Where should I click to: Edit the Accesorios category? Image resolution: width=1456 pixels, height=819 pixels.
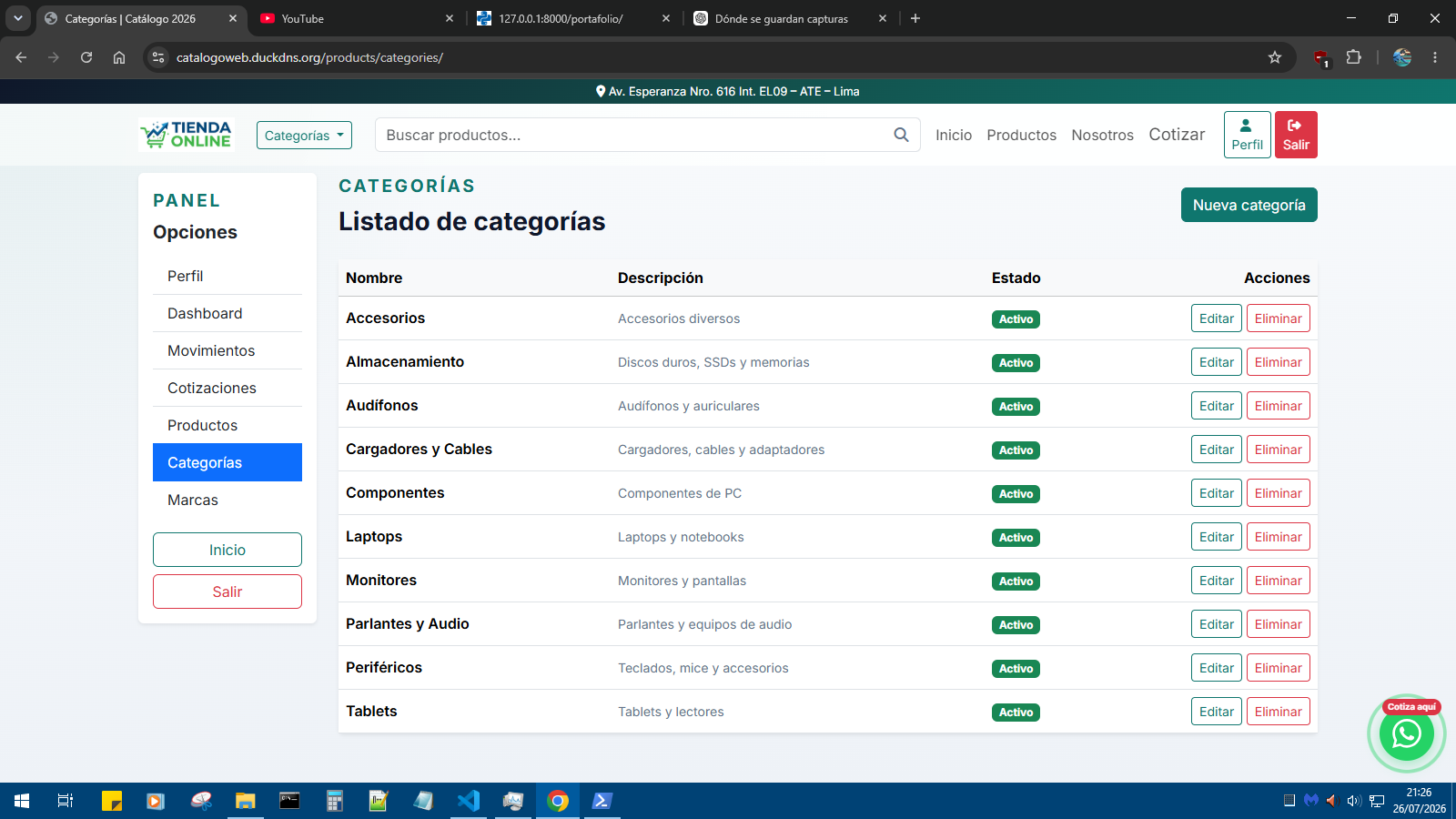point(1217,318)
